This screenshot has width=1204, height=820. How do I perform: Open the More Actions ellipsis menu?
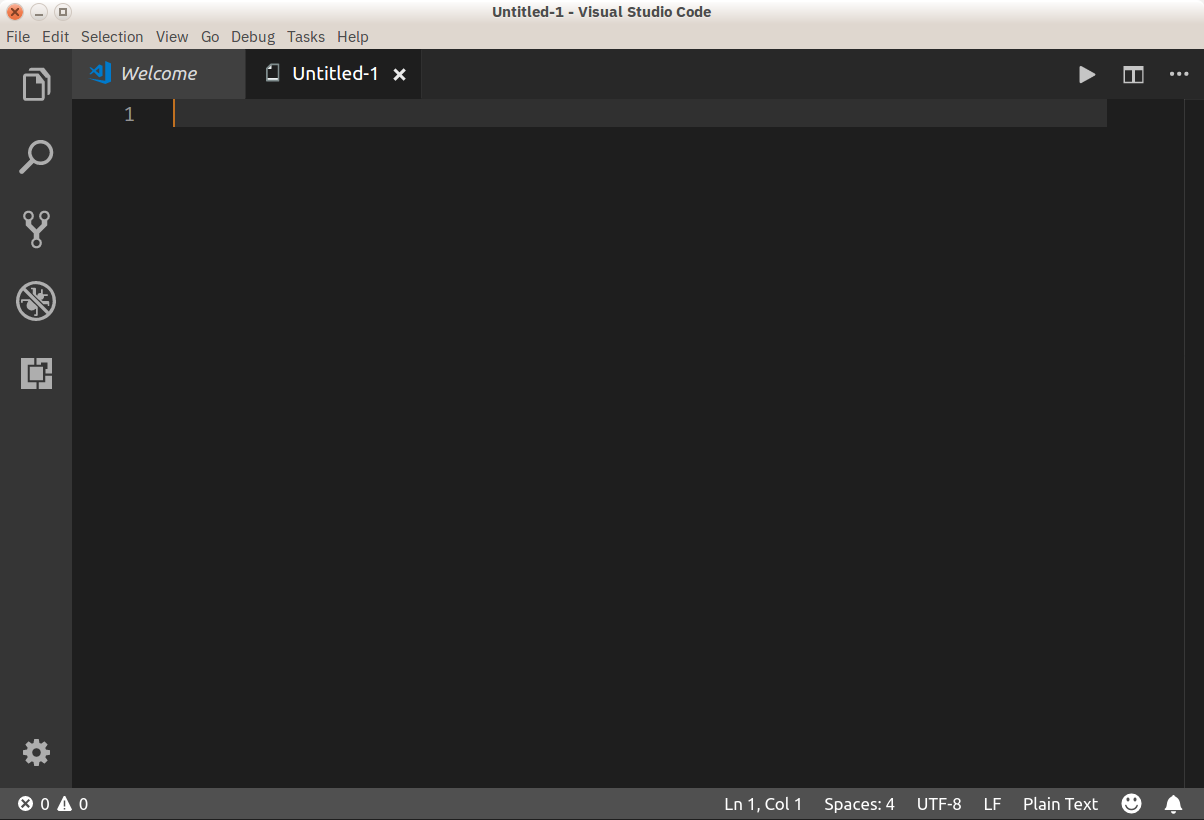point(1179,74)
